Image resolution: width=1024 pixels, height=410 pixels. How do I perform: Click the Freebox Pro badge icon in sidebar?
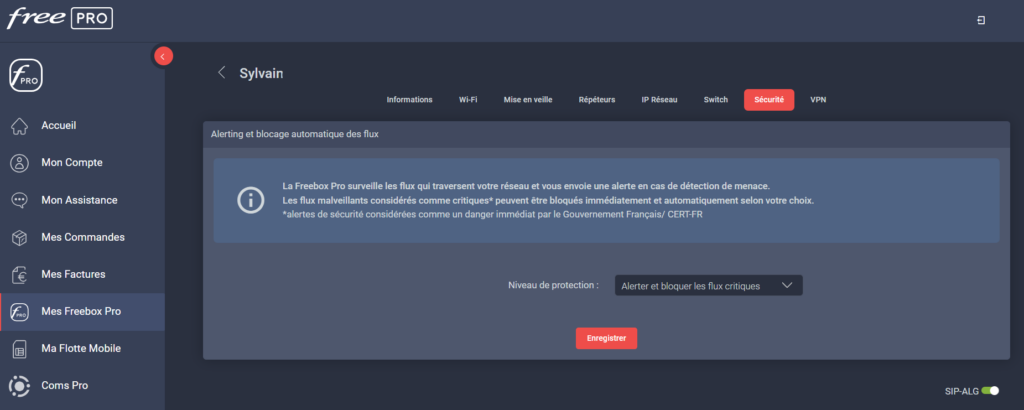[26, 75]
